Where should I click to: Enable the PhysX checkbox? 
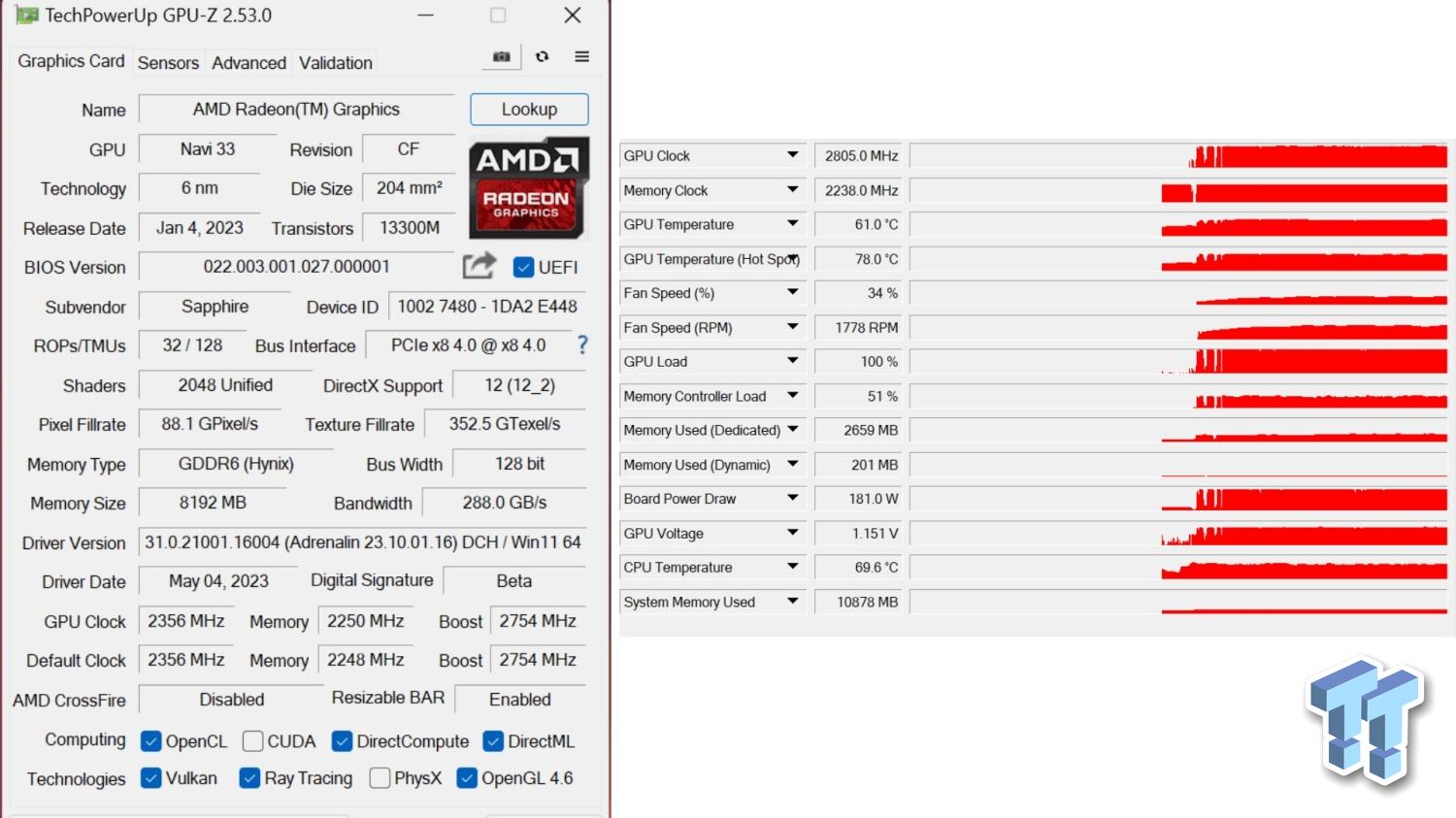click(381, 778)
